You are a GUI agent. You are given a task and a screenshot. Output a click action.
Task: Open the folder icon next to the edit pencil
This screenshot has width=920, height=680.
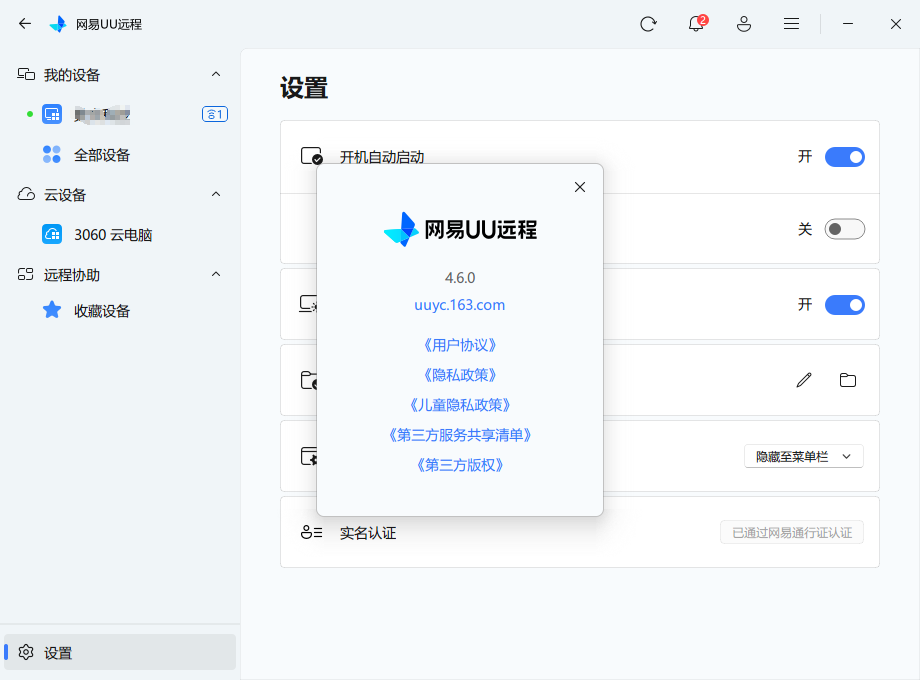pyautogui.click(x=848, y=380)
